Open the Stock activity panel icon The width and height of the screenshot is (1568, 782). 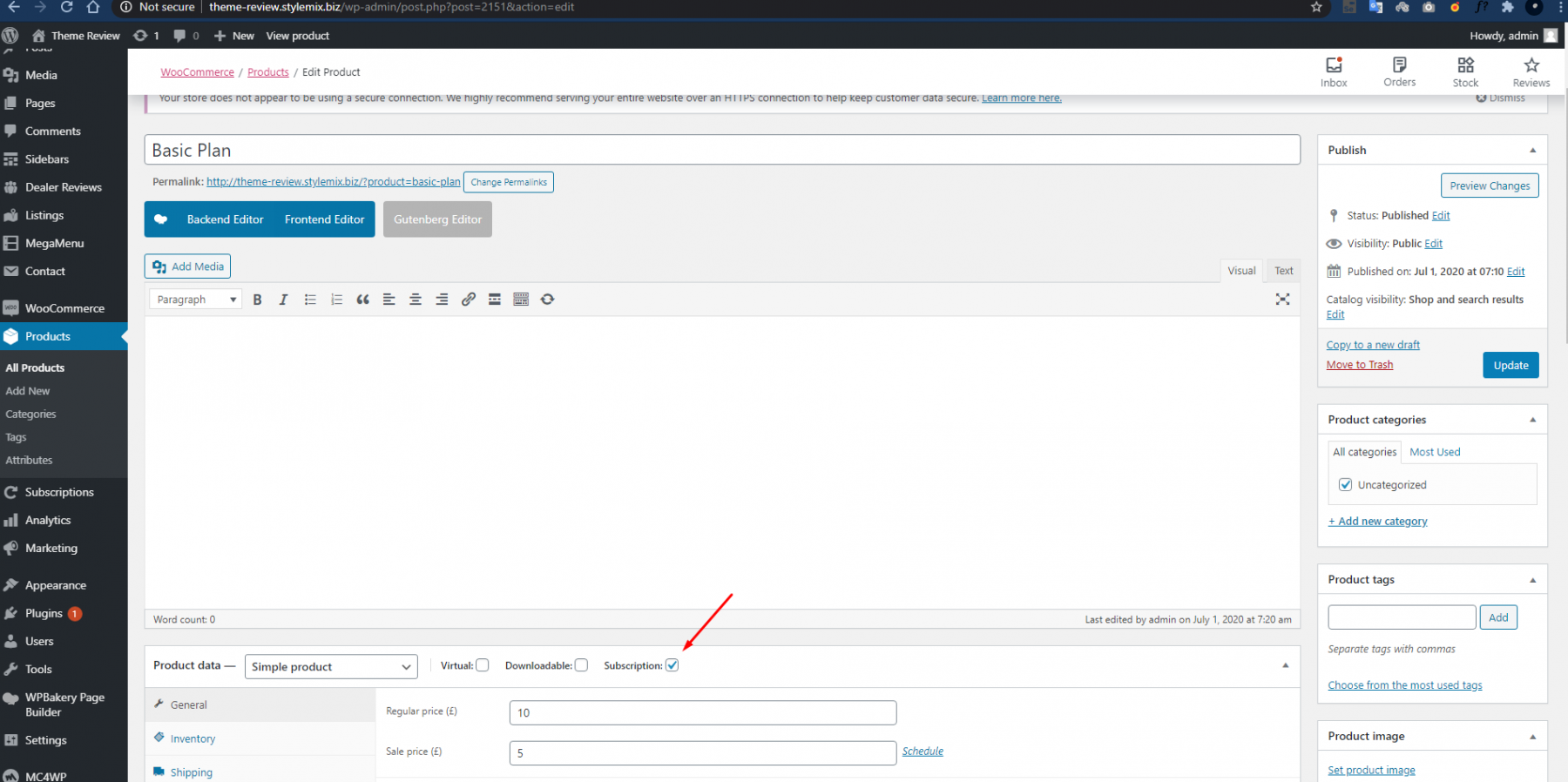[1465, 71]
